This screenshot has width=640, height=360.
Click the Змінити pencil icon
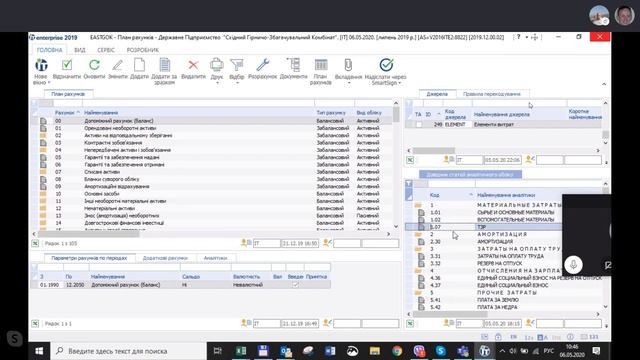pos(118,64)
